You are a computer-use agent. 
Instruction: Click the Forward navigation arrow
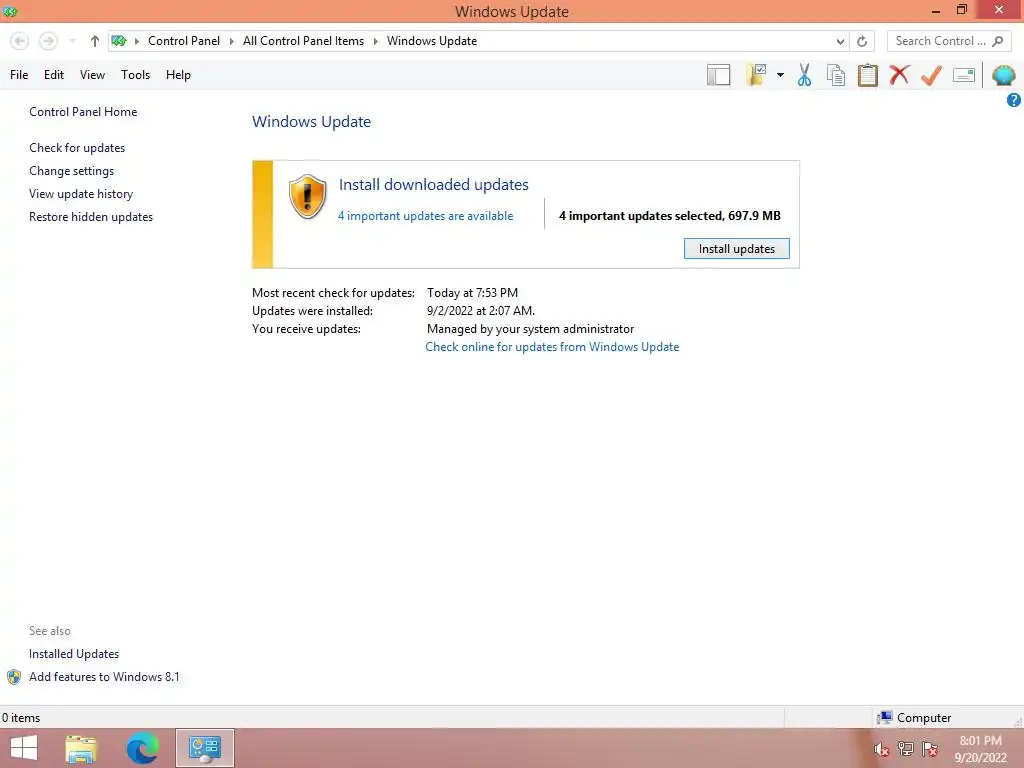(48, 41)
